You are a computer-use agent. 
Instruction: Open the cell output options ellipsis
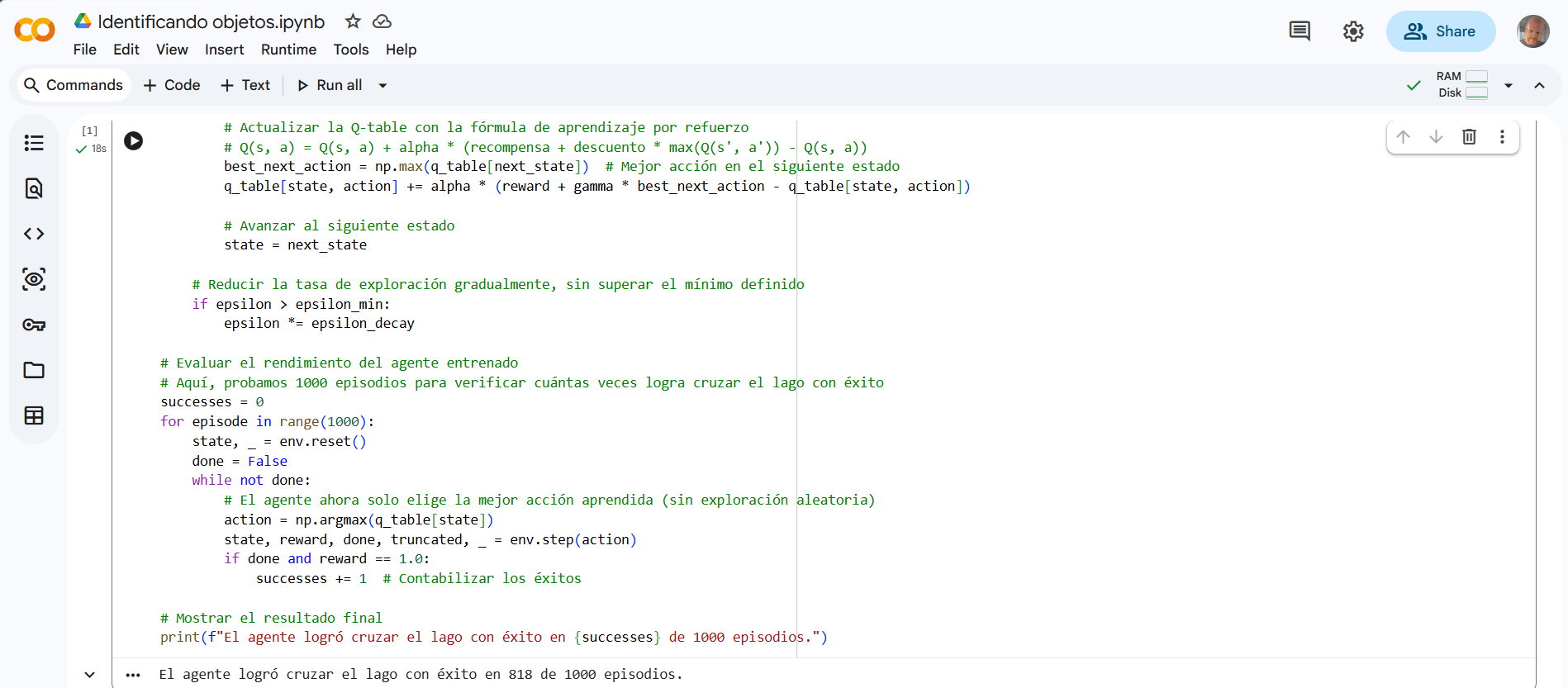point(133,675)
